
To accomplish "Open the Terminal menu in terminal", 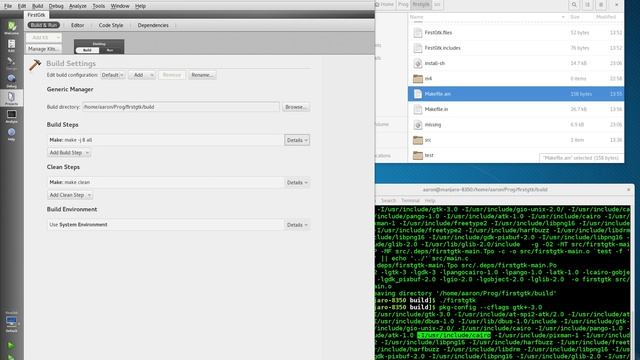I will click(410, 200).
